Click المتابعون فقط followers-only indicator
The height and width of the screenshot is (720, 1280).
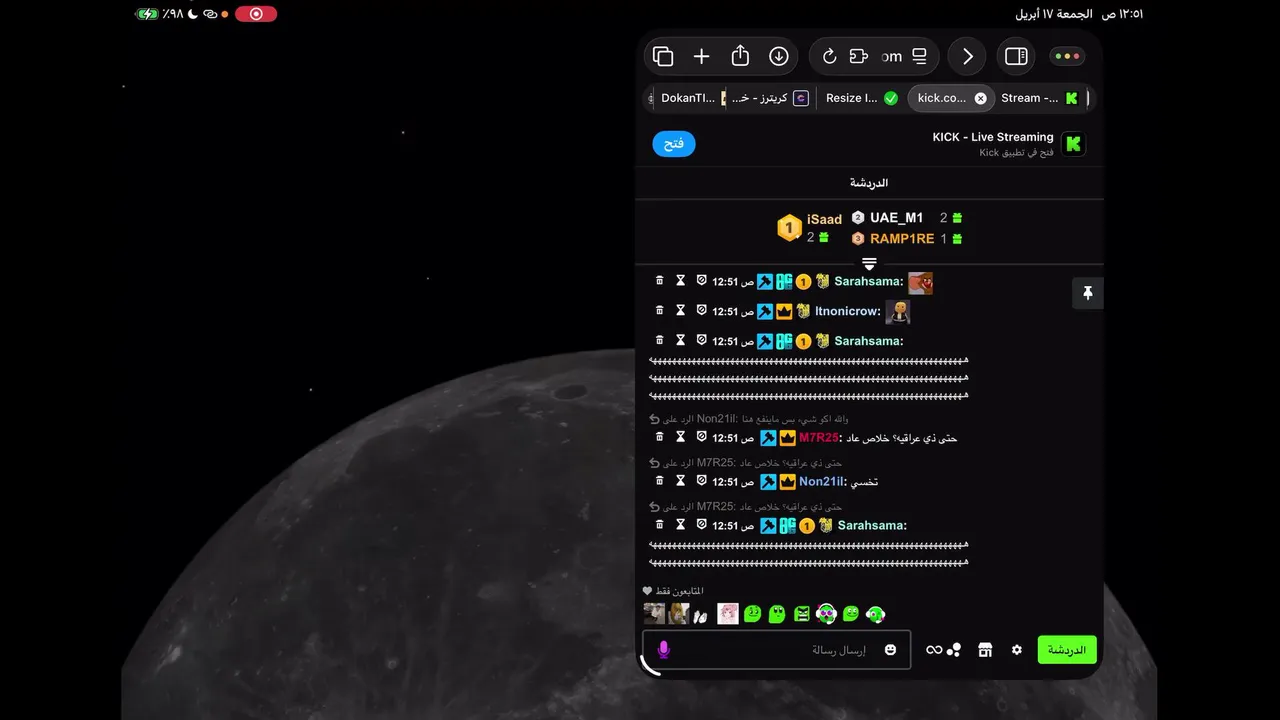(x=673, y=591)
